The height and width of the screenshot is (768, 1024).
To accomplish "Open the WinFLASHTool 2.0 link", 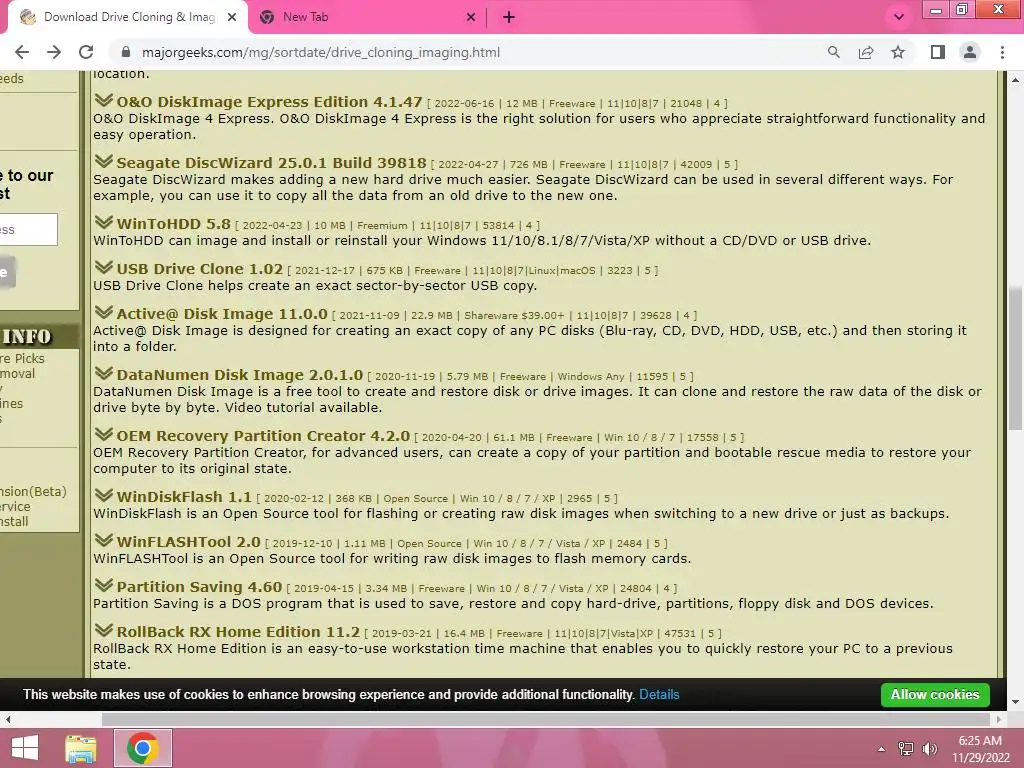I will tap(188, 542).
